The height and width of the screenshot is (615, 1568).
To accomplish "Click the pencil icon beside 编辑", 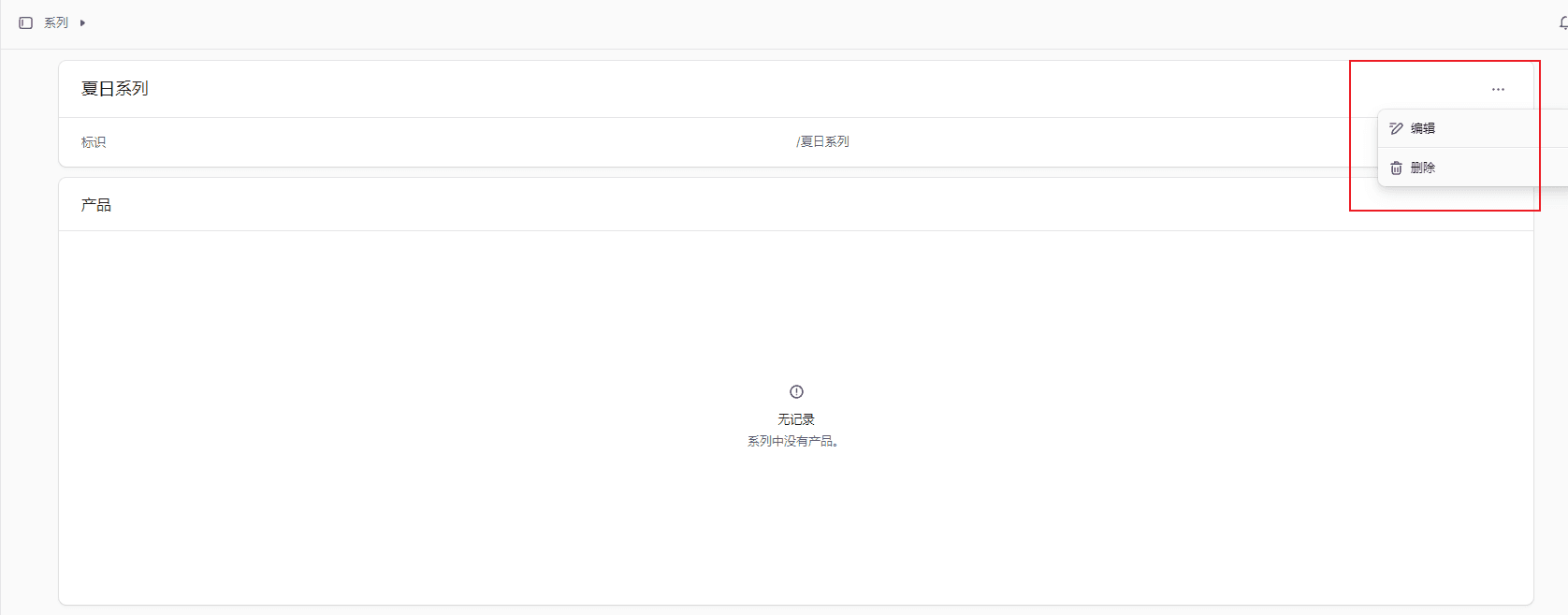I will tap(1396, 128).
